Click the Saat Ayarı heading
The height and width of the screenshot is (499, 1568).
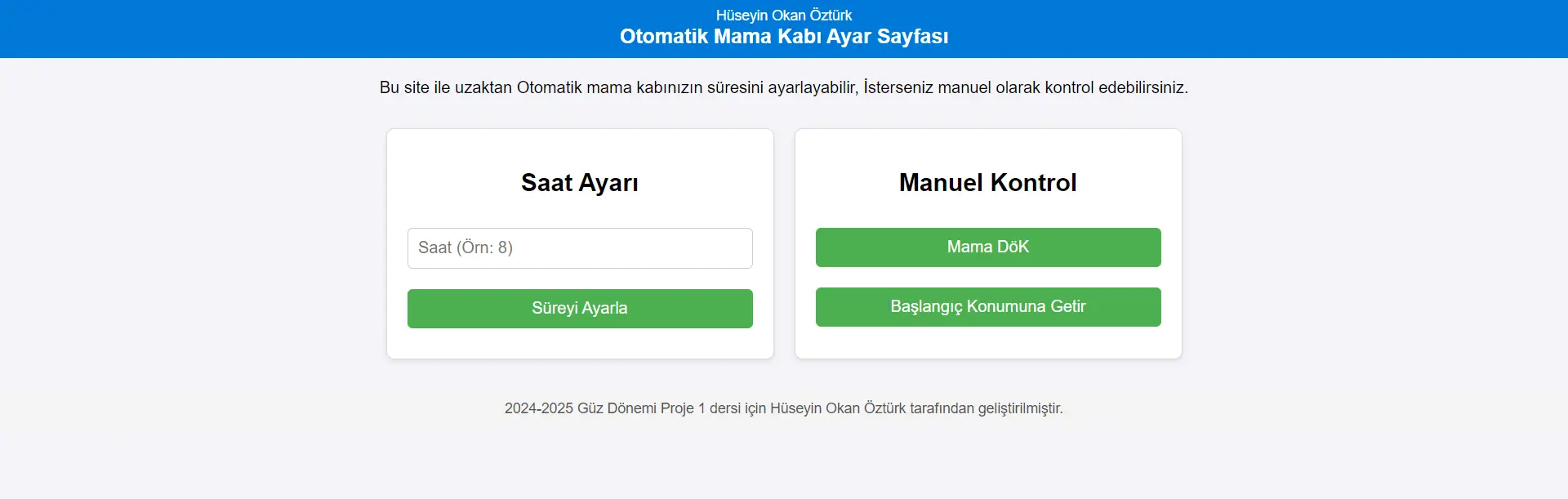click(580, 183)
